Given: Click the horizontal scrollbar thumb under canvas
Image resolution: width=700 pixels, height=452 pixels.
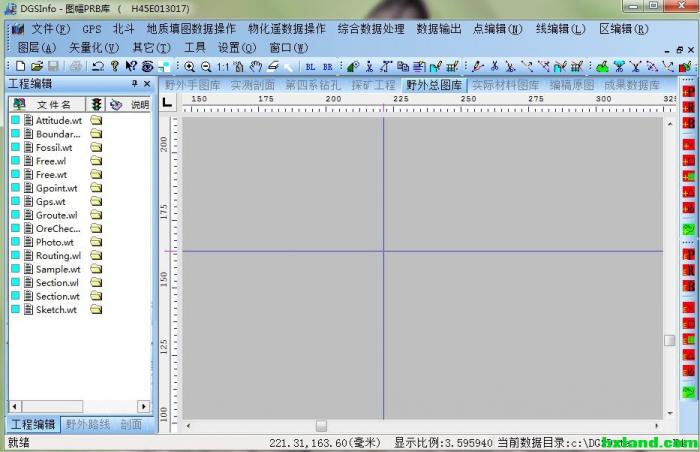Looking at the screenshot, I should (321, 426).
